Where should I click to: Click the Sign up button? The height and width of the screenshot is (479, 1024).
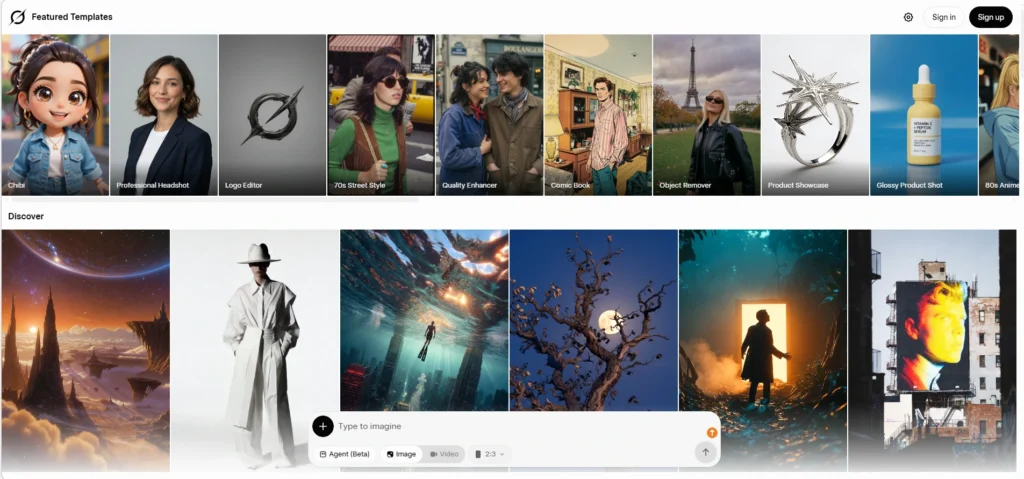[991, 17]
